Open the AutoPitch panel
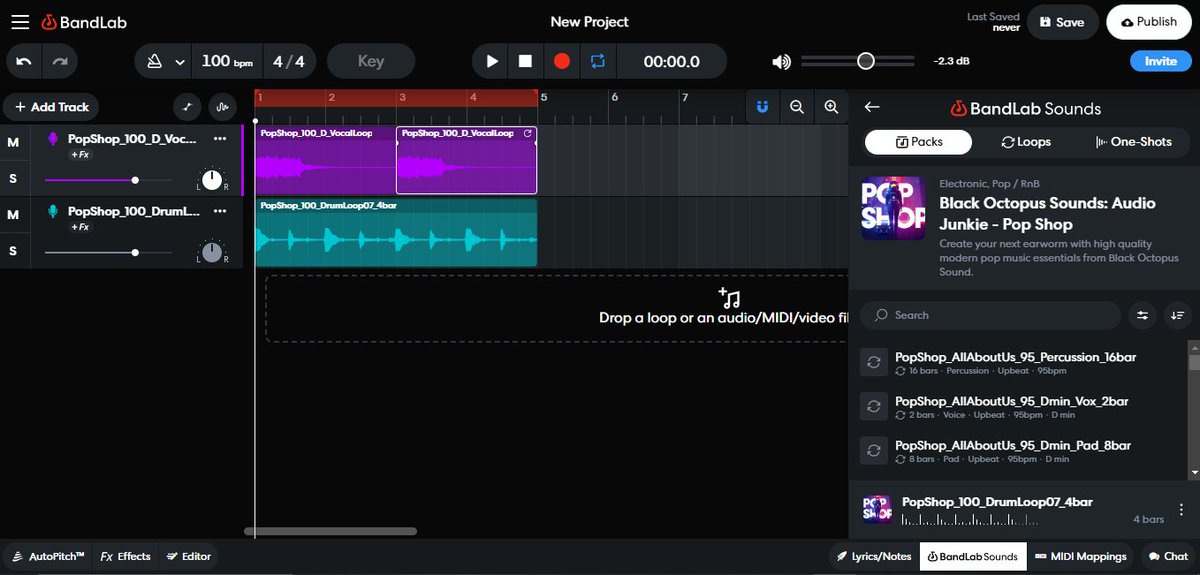The height and width of the screenshot is (575, 1200). [x=48, y=556]
